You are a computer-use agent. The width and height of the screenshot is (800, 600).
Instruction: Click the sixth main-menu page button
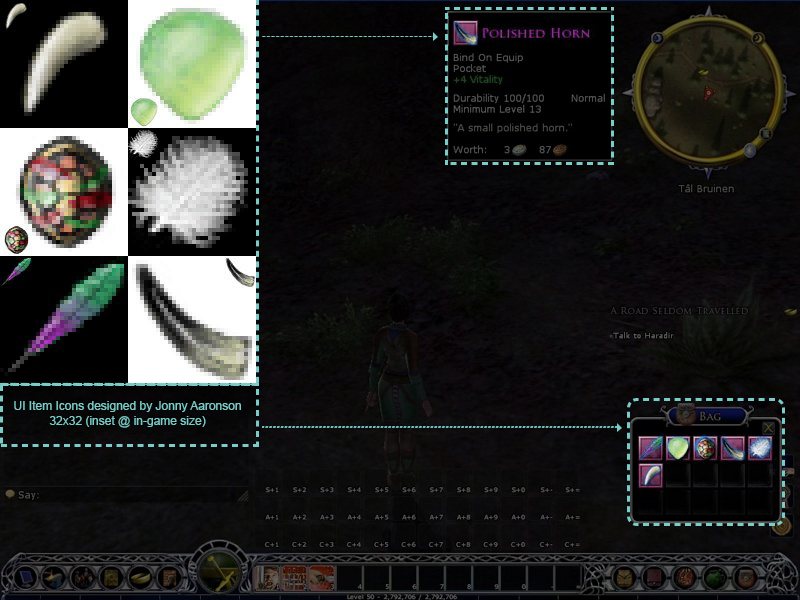167,578
